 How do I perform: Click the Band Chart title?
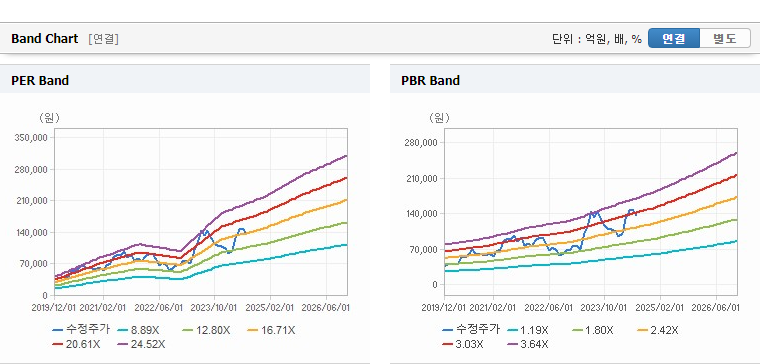(x=45, y=39)
